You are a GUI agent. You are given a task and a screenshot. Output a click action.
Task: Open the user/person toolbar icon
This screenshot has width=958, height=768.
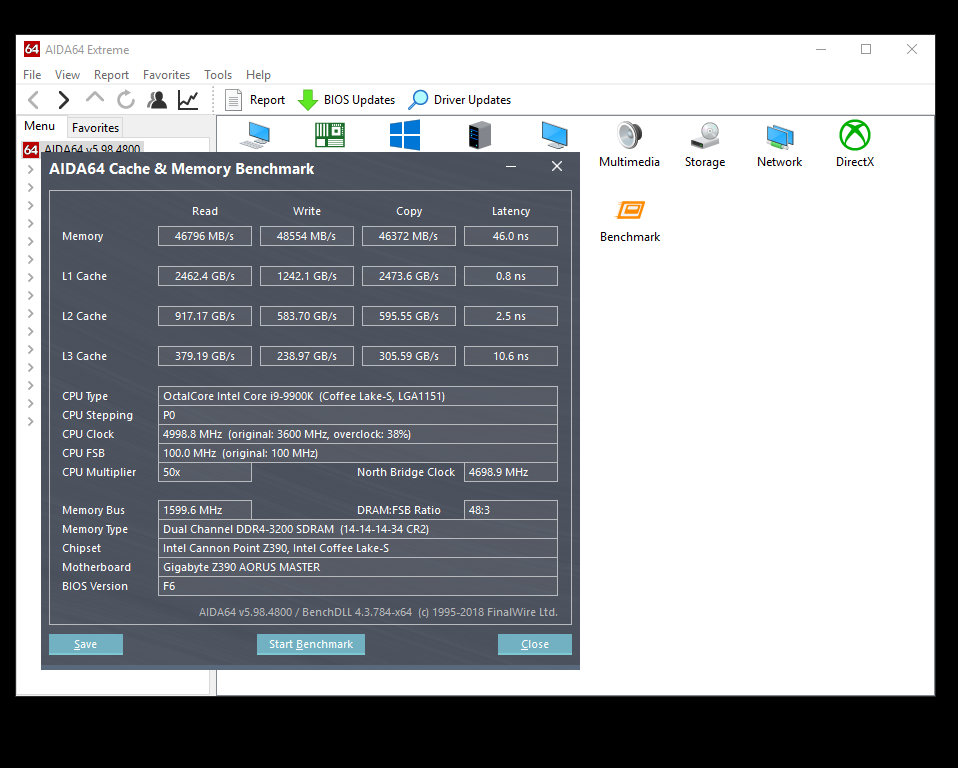point(157,100)
